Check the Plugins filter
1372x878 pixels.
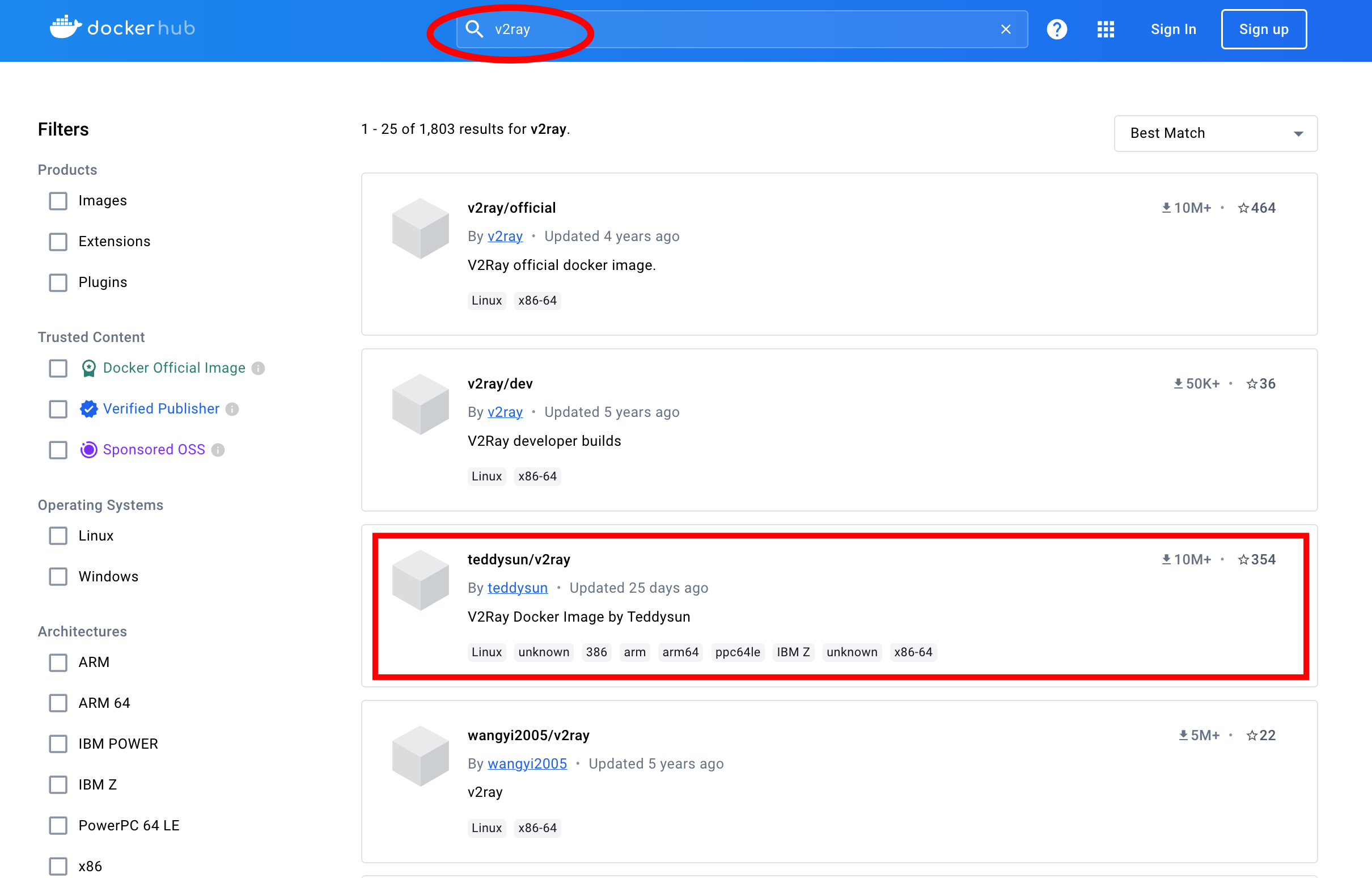point(58,283)
